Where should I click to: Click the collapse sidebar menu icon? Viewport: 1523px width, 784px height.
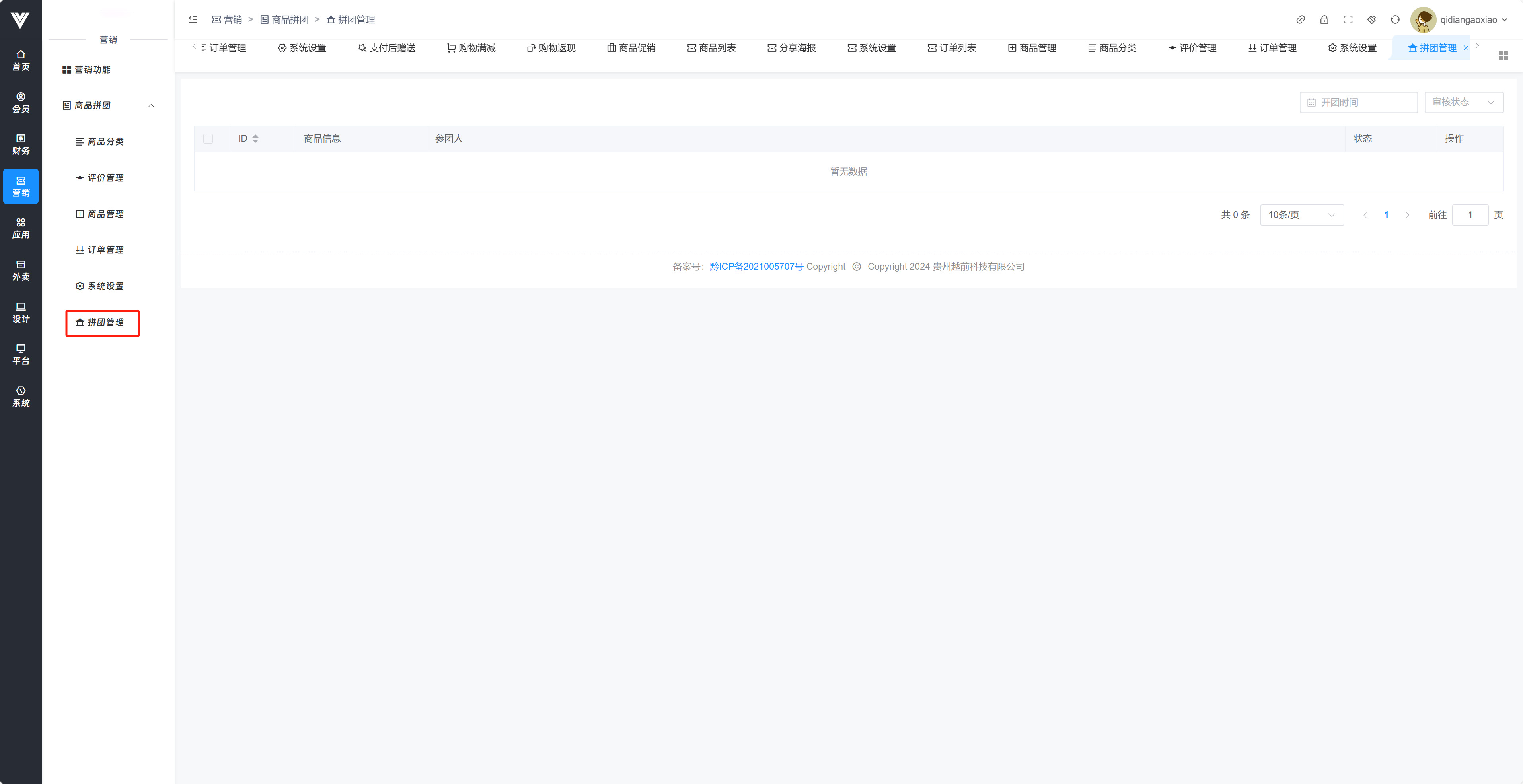[193, 19]
